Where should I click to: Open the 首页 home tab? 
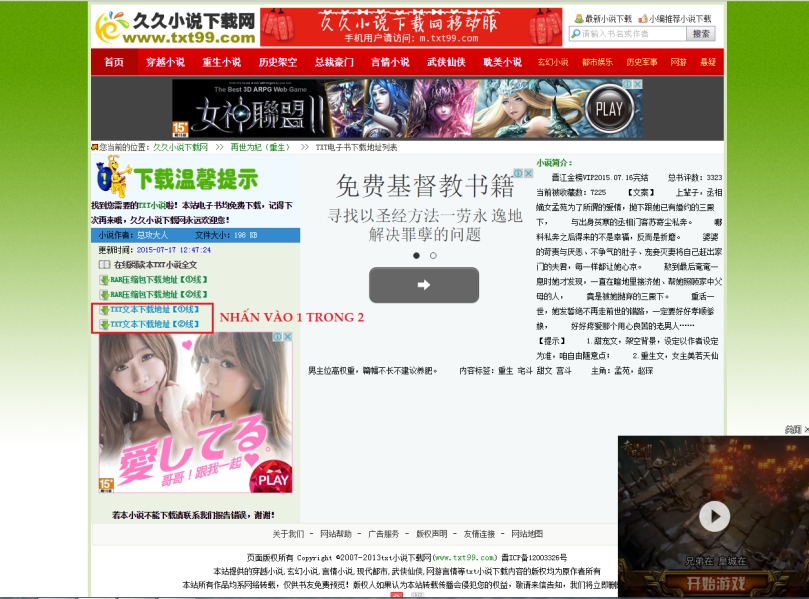[114, 62]
